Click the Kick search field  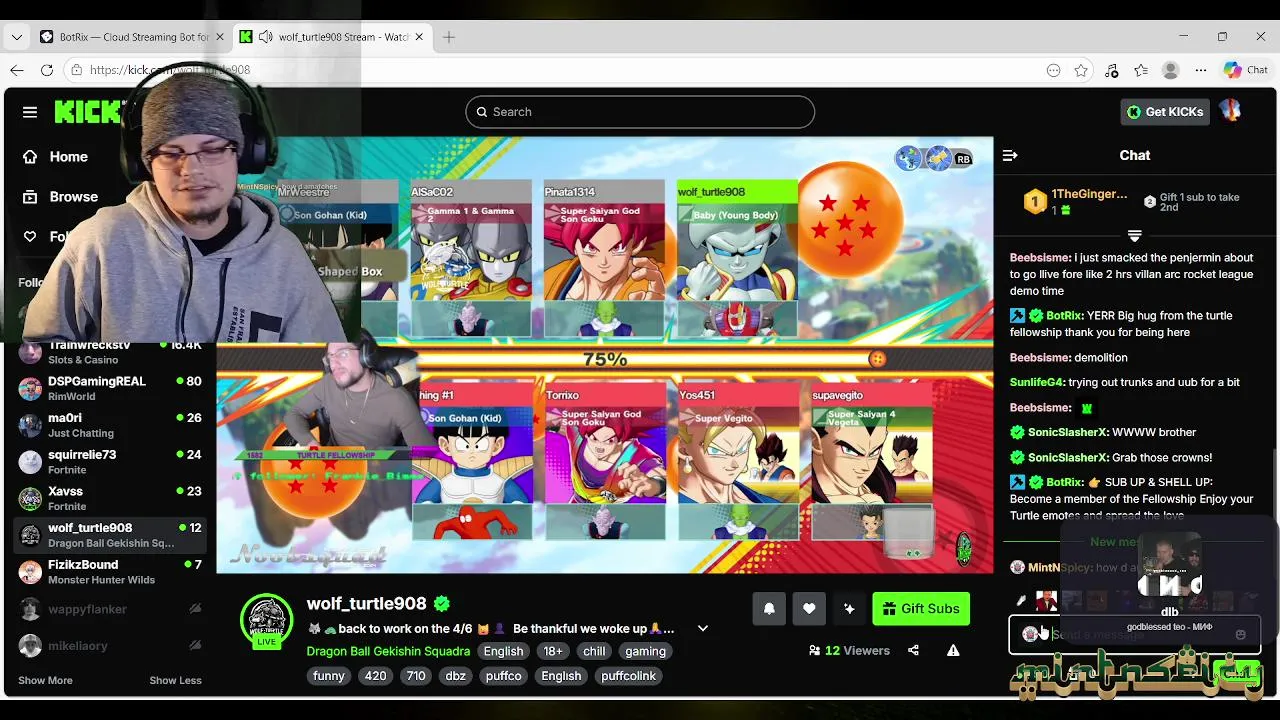pos(640,112)
